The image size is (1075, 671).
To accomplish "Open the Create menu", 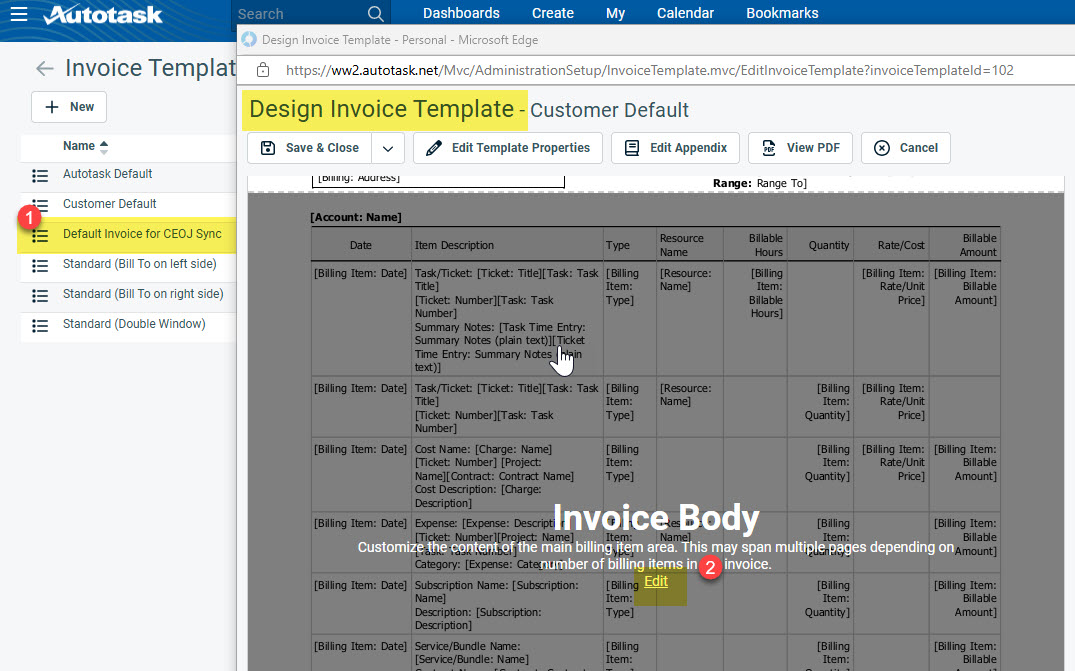I will [x=552, y=13].
